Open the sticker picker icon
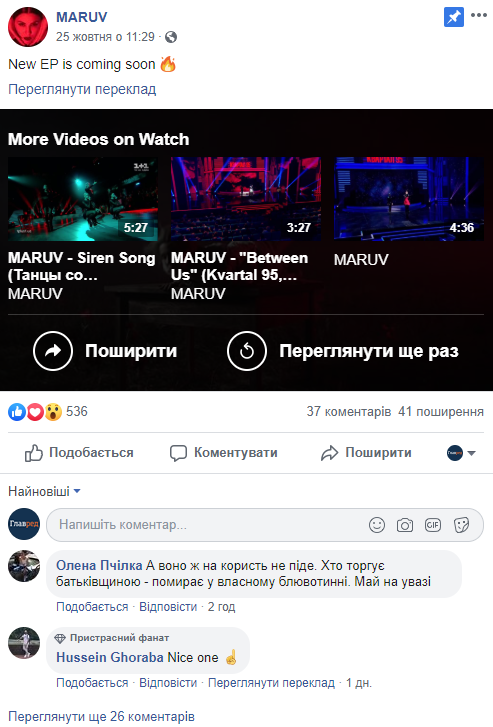The width and height of the screenshot is (493, 727). 461,525
